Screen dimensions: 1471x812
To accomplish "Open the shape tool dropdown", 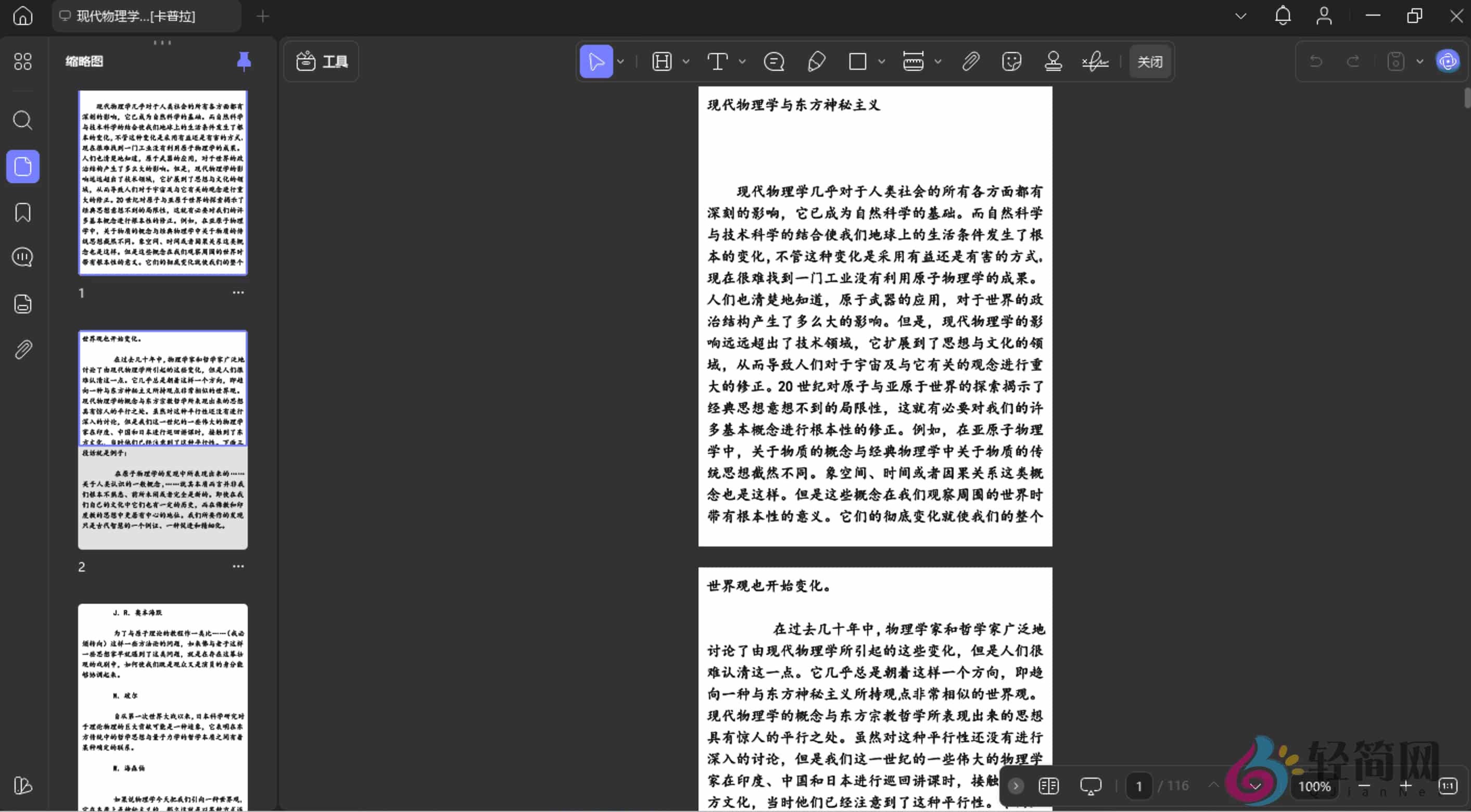I will click(881, 61).
